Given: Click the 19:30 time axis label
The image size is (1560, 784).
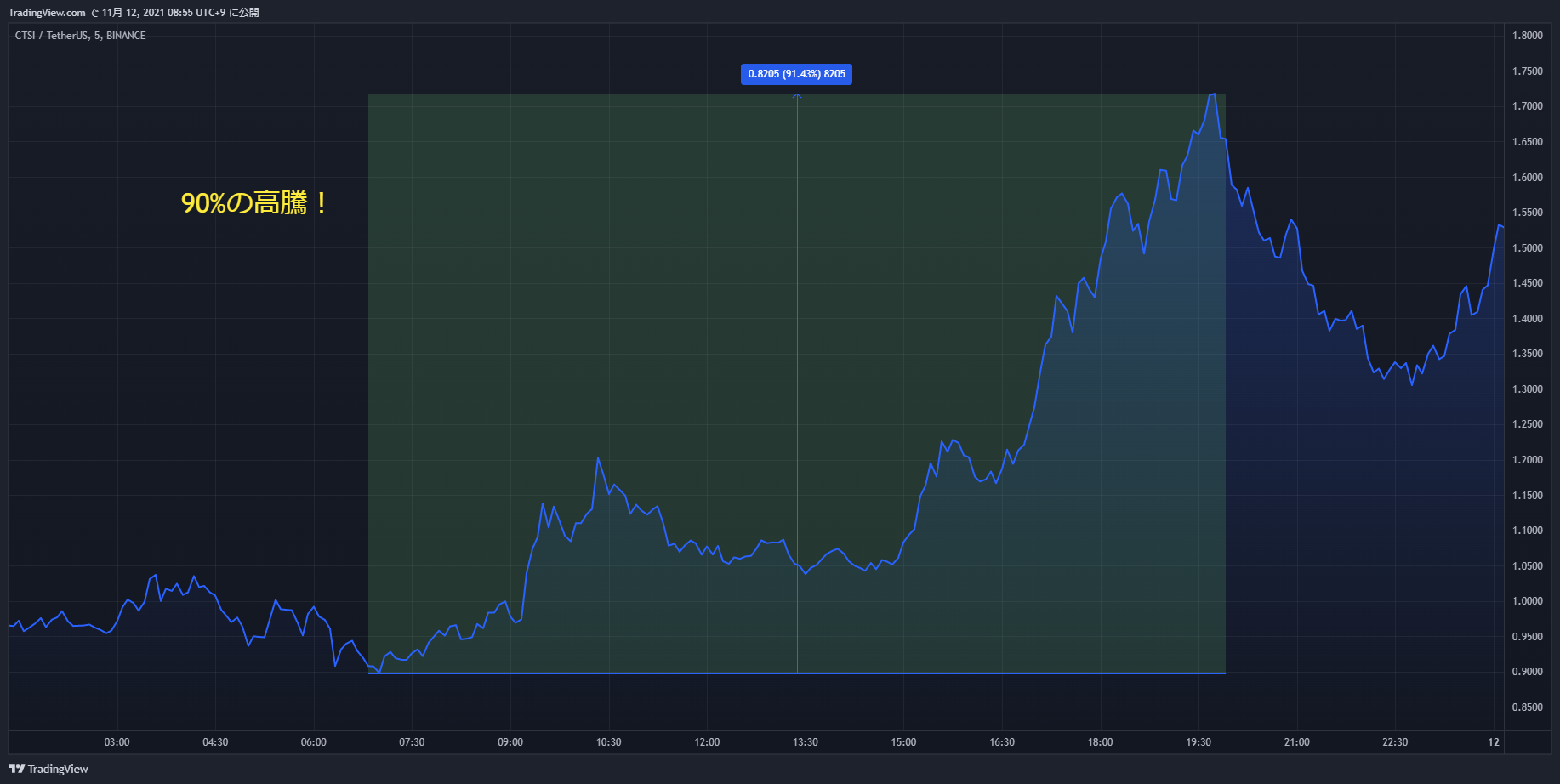Looking at the screenshot, I should click(1198, 742).
